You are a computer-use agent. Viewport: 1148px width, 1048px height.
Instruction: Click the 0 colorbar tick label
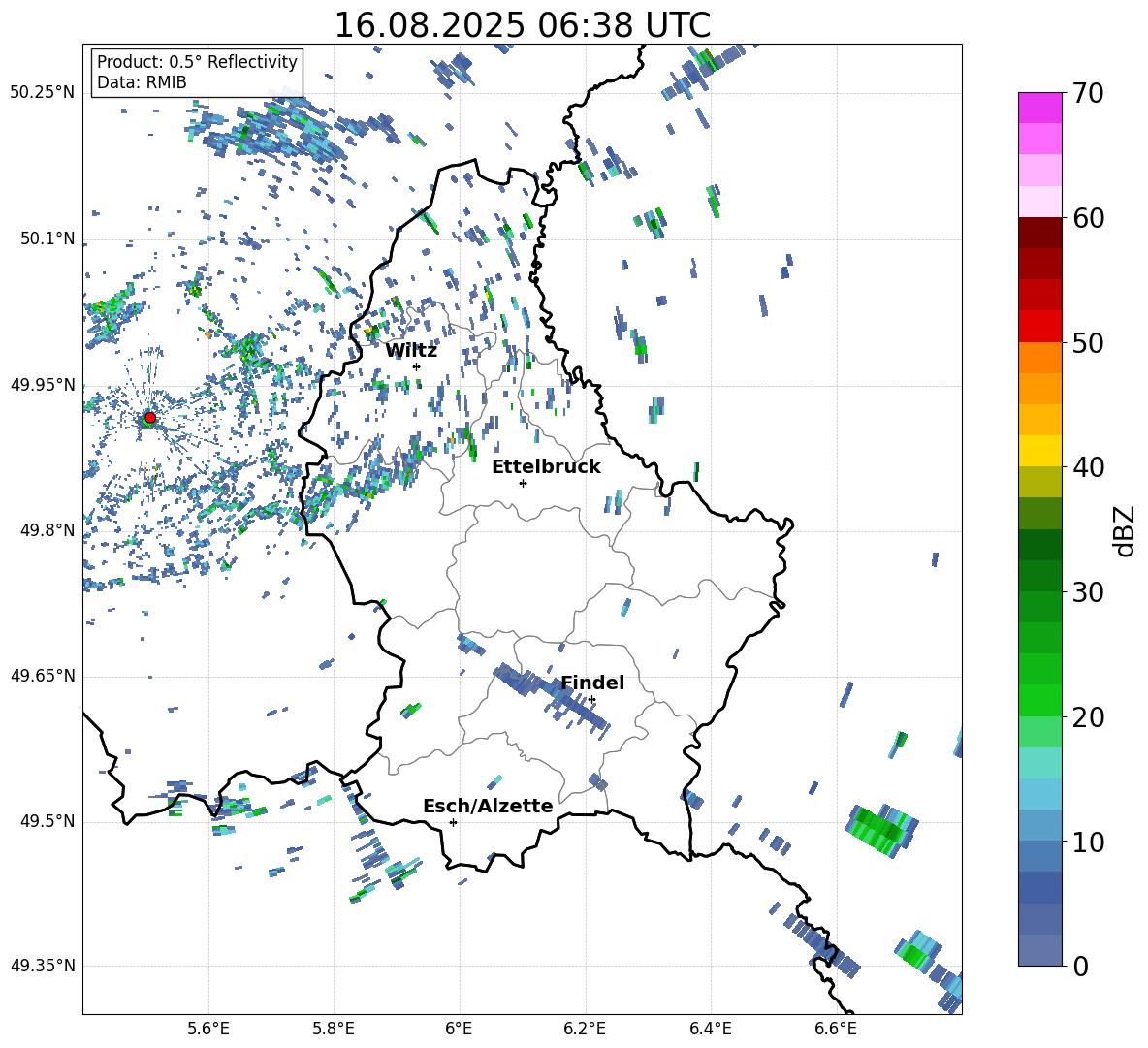pyautogui.click(x=1080, y=966)
